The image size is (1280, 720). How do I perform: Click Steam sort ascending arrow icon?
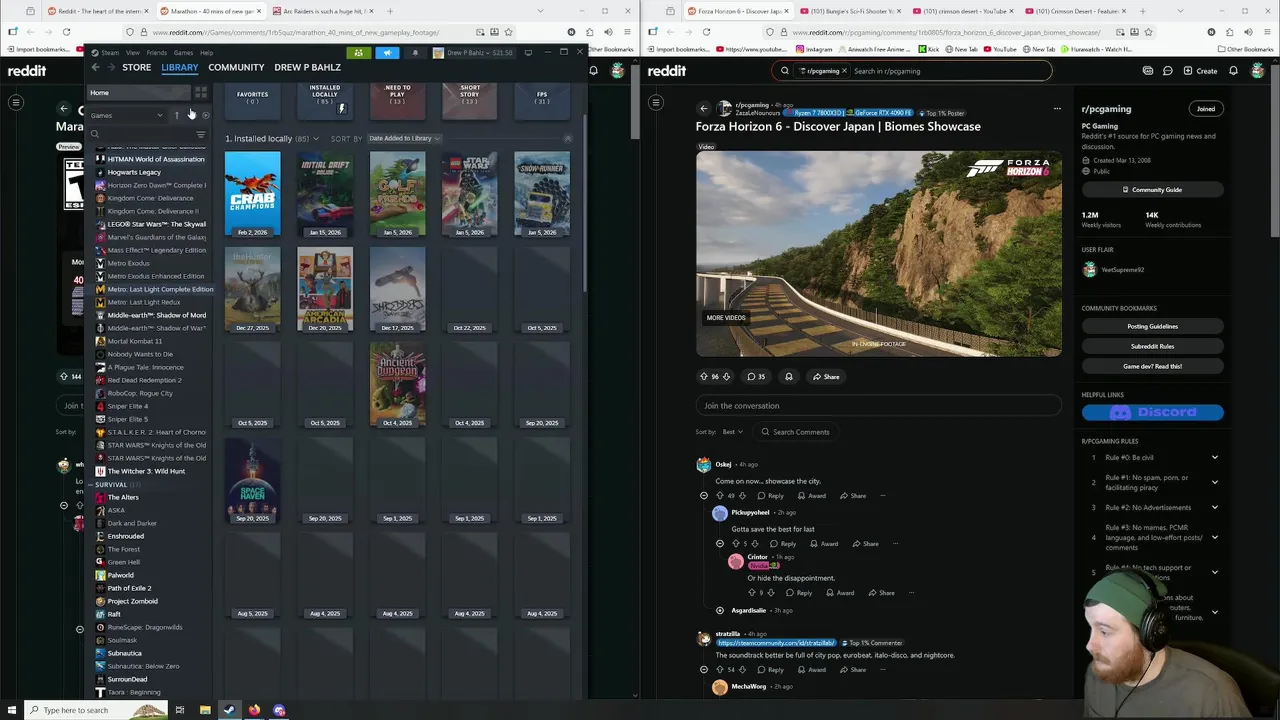[x=177, y=115]
